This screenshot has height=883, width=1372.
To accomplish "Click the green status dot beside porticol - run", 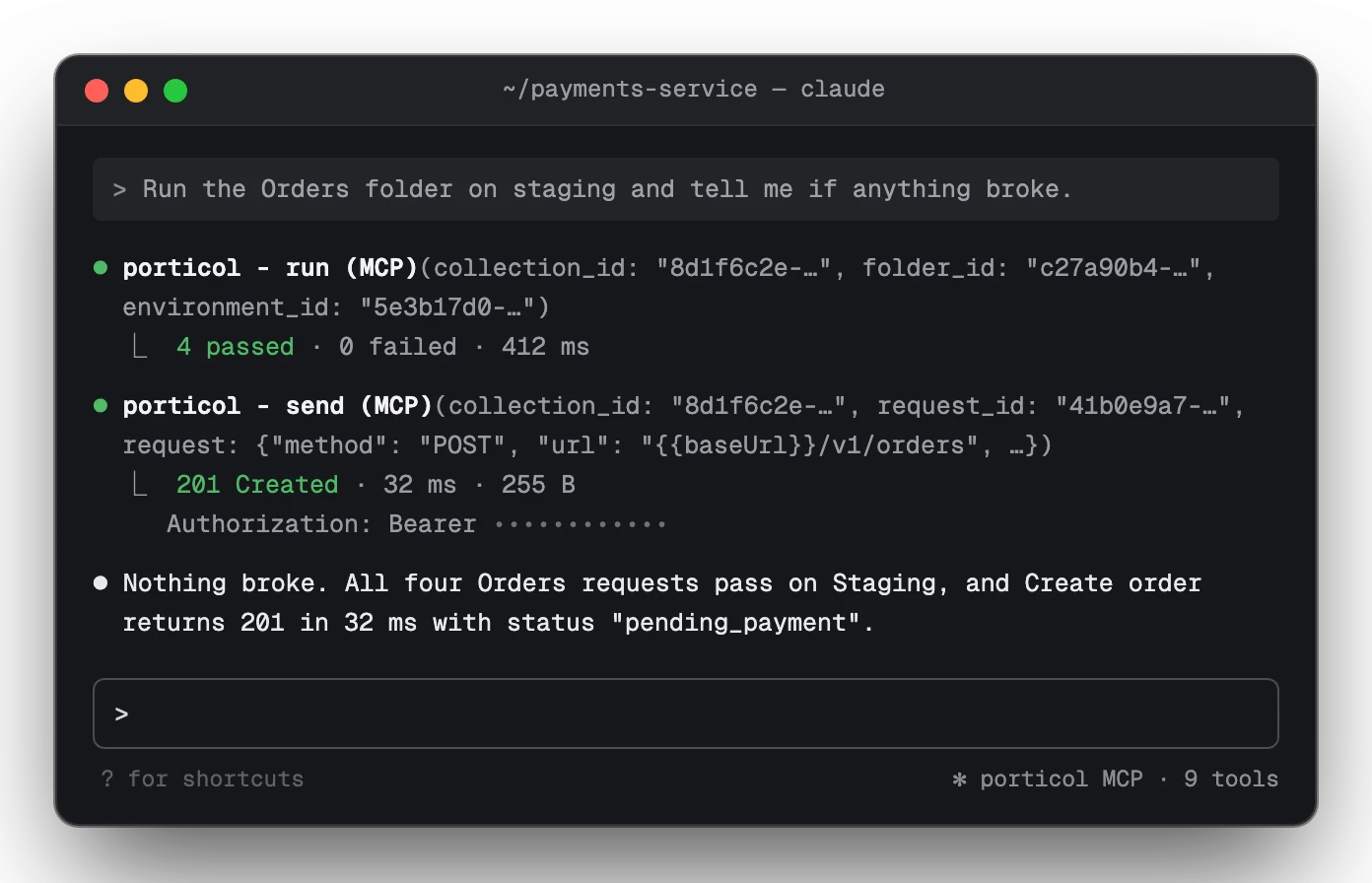I will point(101,267).
